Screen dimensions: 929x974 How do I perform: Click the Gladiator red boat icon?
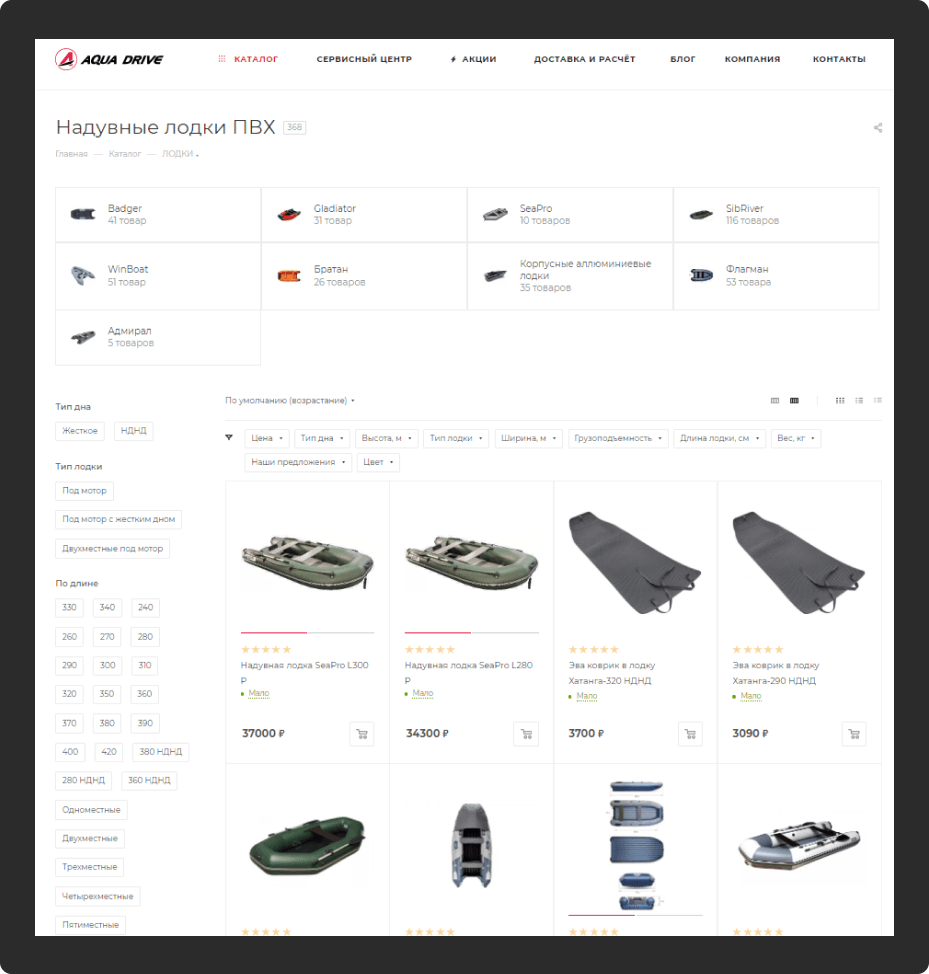(x=289, y=215)
